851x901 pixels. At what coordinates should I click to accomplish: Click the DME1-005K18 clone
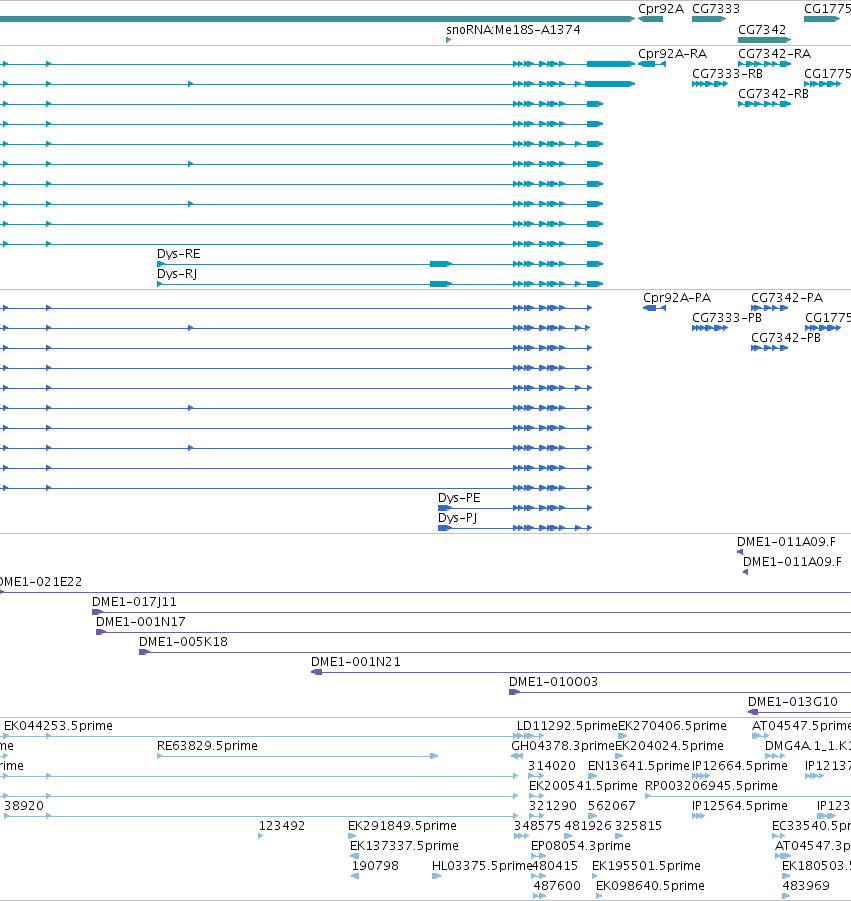coord(495,652)
